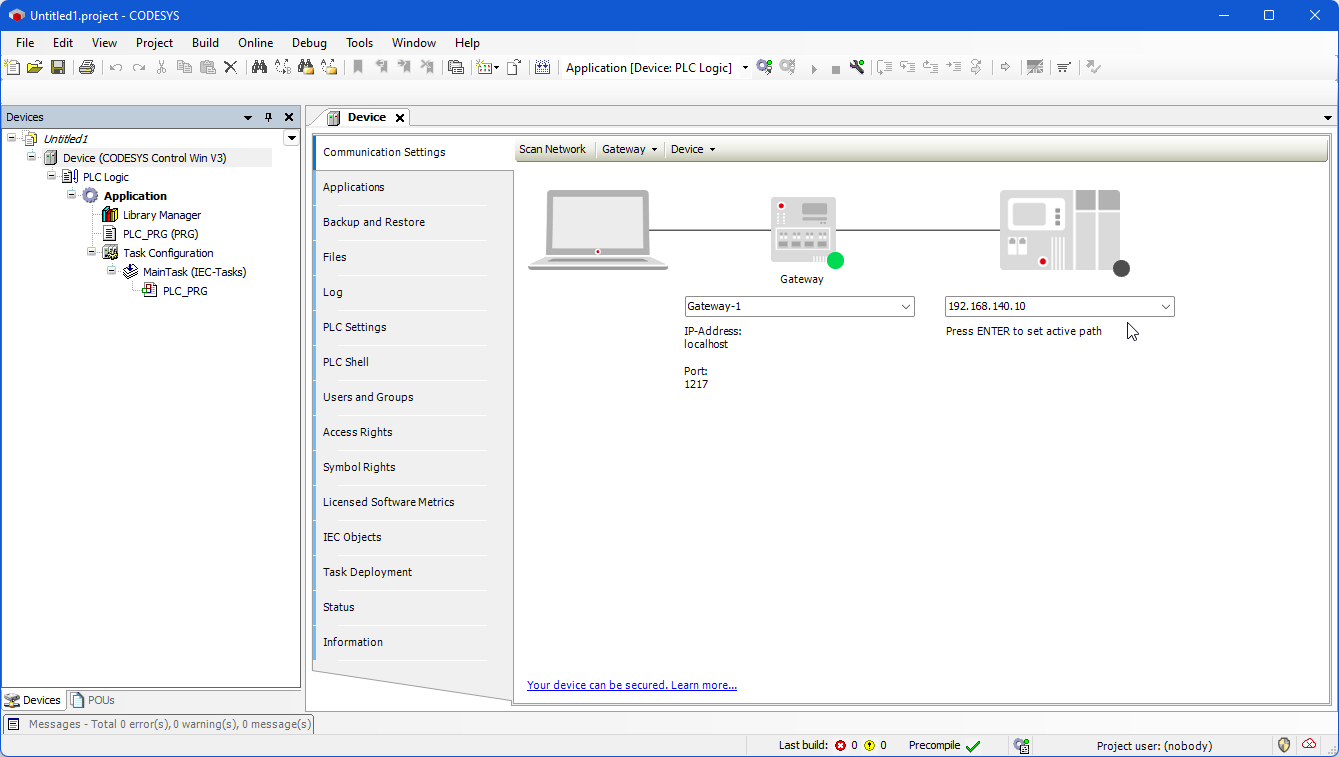
Task: Collapse the PLC Logic tree node
Action: coord(51,176)
